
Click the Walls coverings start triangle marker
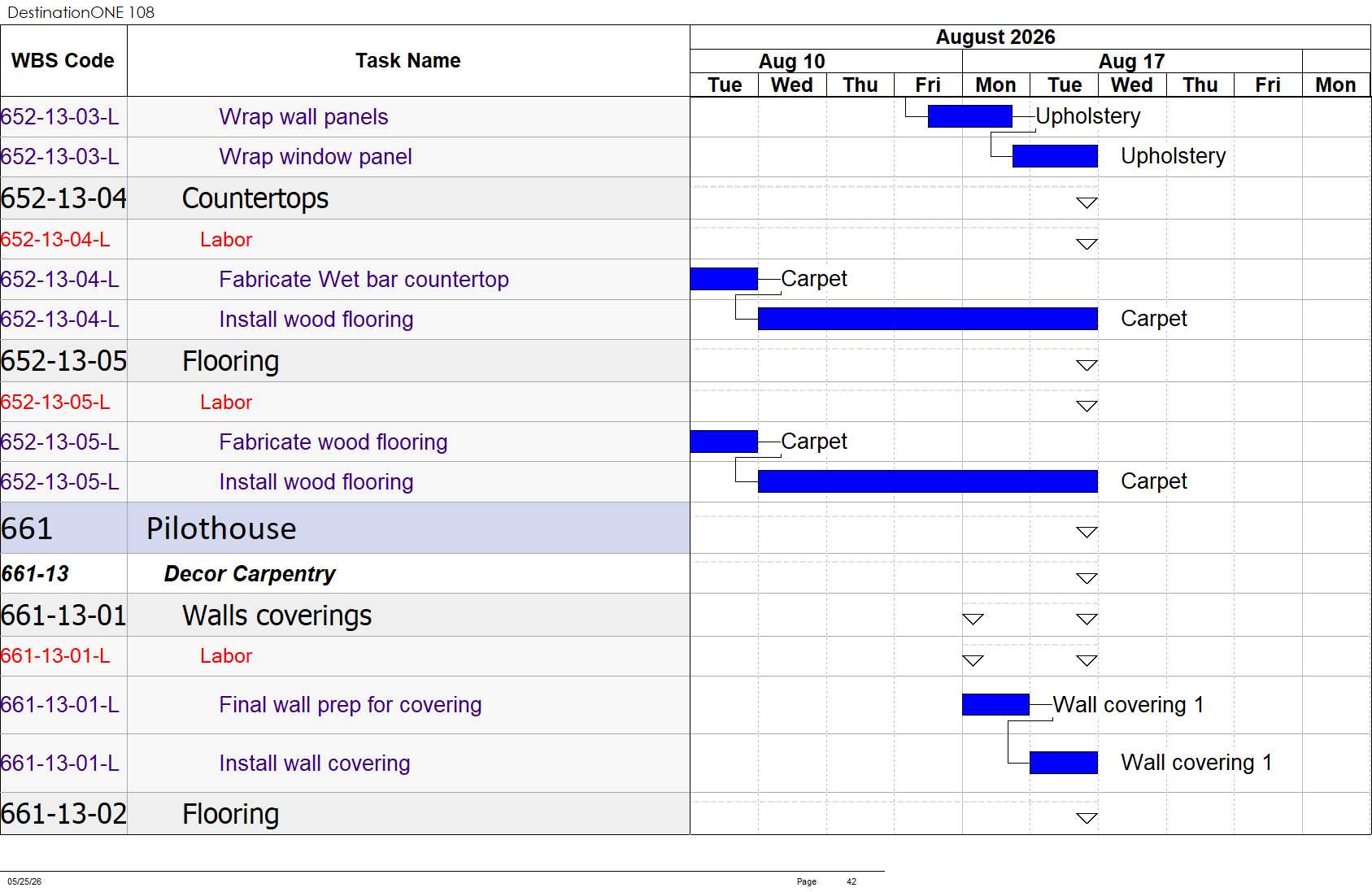coord(973,619)
